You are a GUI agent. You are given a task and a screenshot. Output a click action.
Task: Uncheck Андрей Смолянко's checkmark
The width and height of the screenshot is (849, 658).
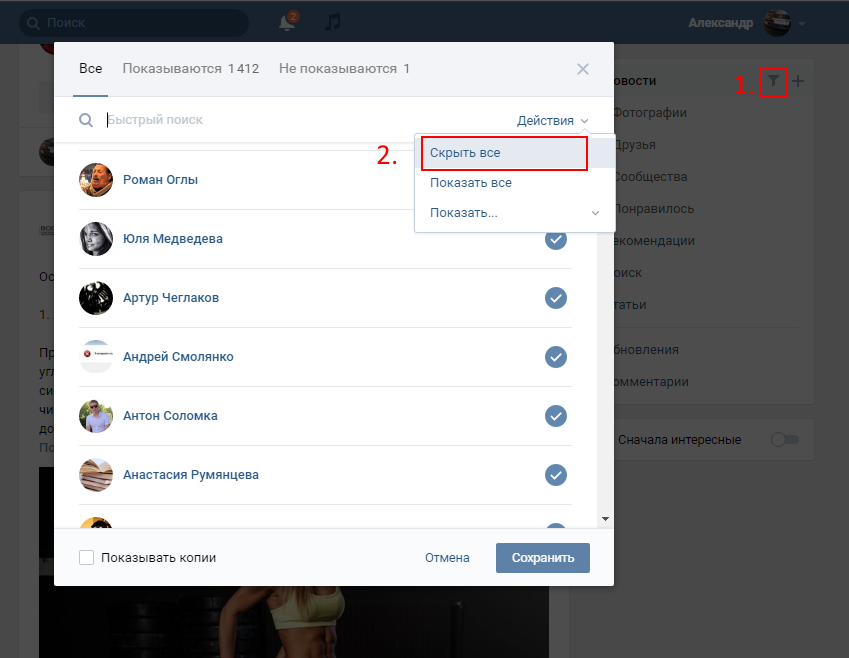pyautogui.click(x=556, y=357)
